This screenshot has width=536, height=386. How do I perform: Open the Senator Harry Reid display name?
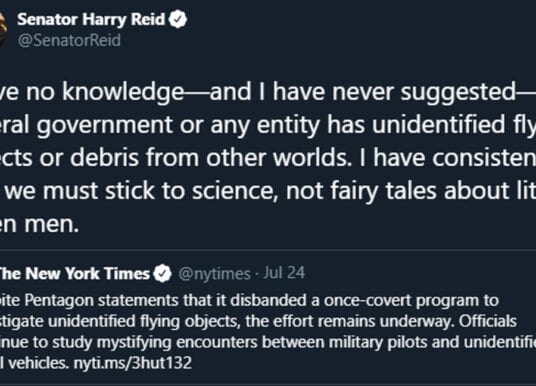tap(91, 19)
